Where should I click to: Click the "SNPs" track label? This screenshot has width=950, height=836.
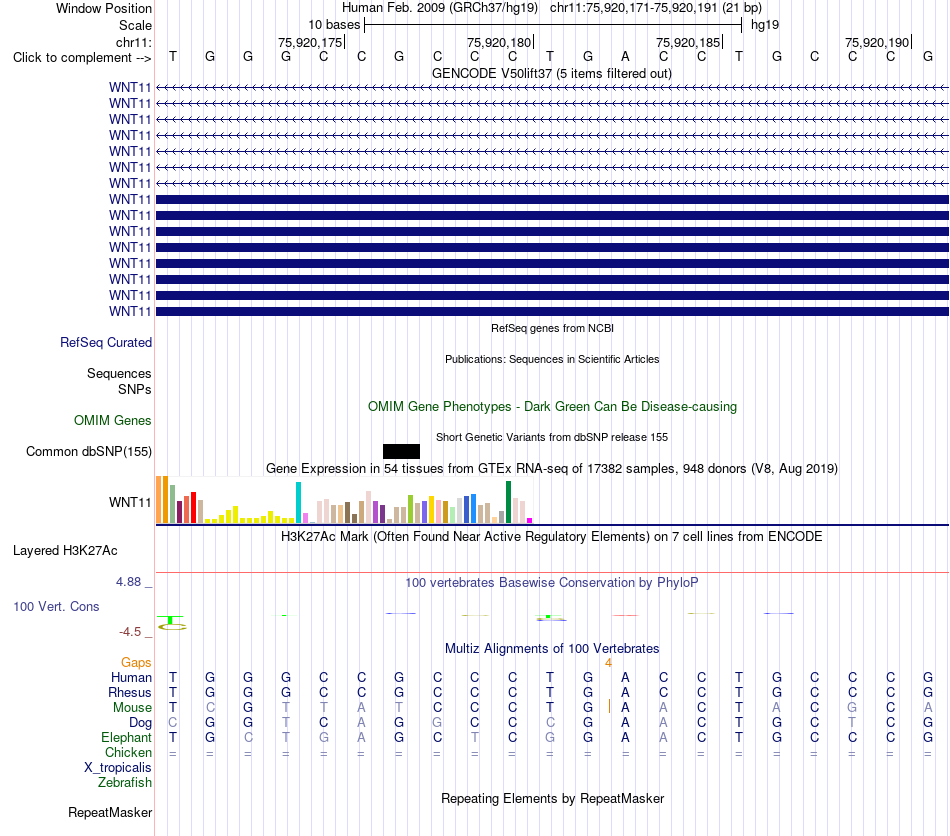click(135, 390)
